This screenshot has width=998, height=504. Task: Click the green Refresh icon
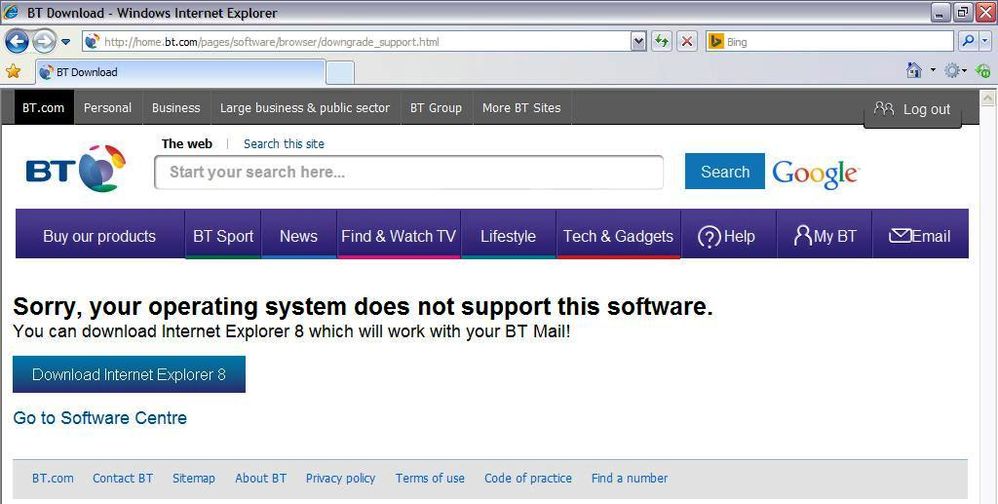tap(662, 42)
